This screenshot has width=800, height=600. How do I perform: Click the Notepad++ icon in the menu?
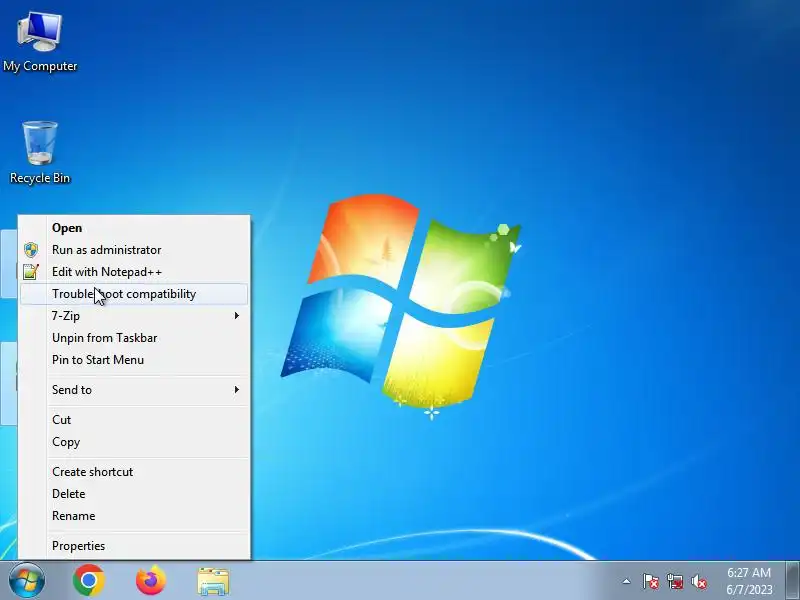coord(31,272)
